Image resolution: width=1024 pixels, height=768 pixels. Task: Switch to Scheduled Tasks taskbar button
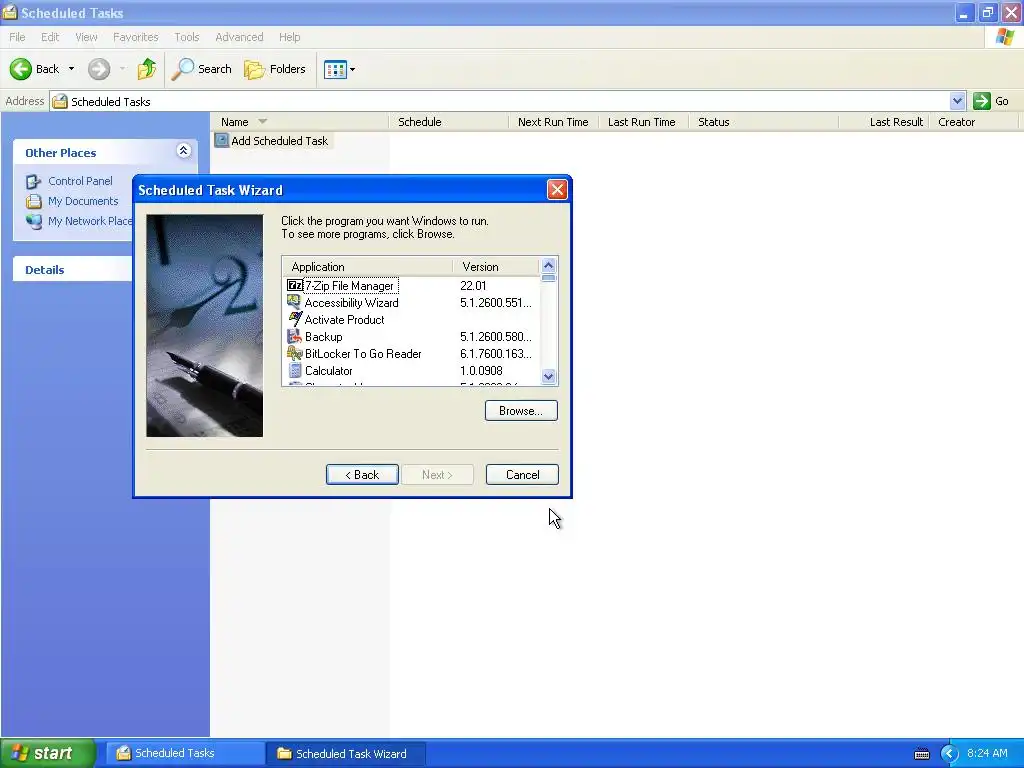185,754
